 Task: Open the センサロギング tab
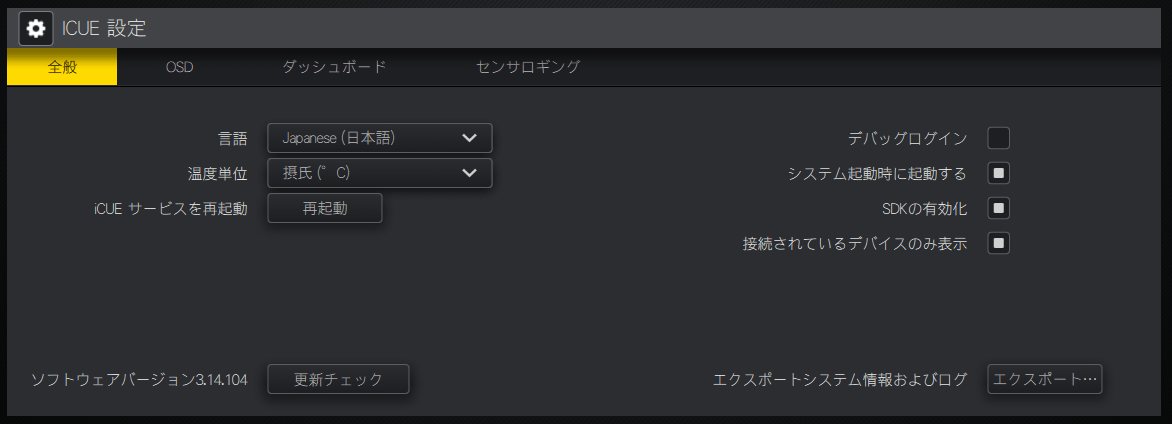(x=528, y=67)
